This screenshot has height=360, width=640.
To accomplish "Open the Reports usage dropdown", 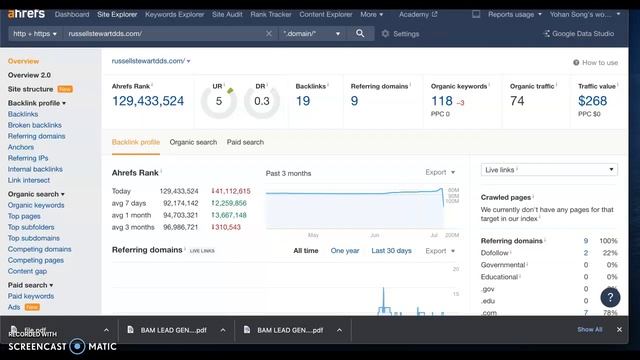I will point(515,14).
